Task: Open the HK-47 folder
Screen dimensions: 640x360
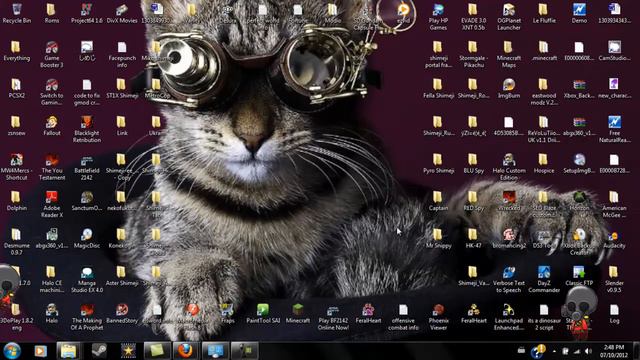Action: [x=473, y=238]
